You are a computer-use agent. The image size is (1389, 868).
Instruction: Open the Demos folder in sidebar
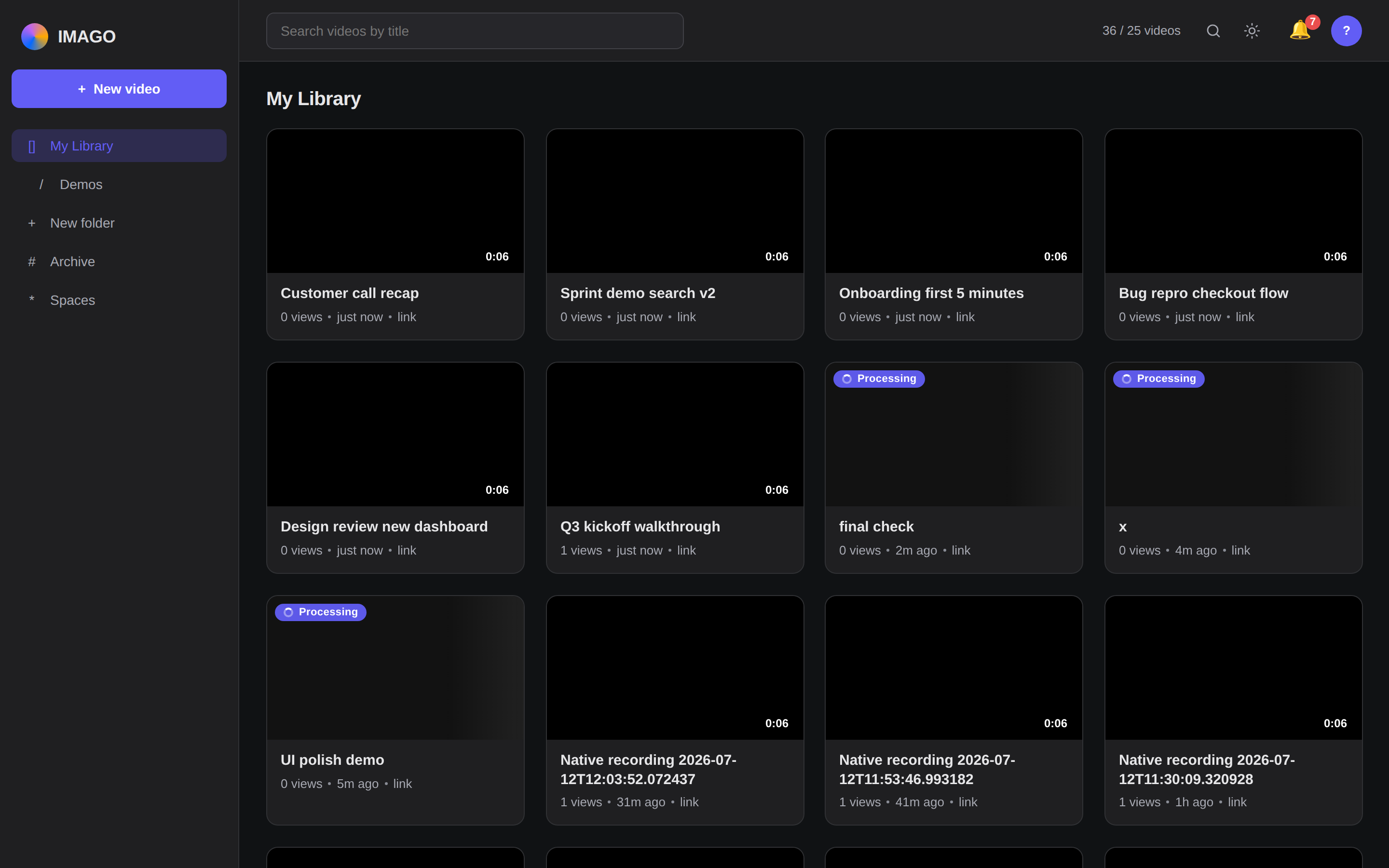tap(119, 184)
